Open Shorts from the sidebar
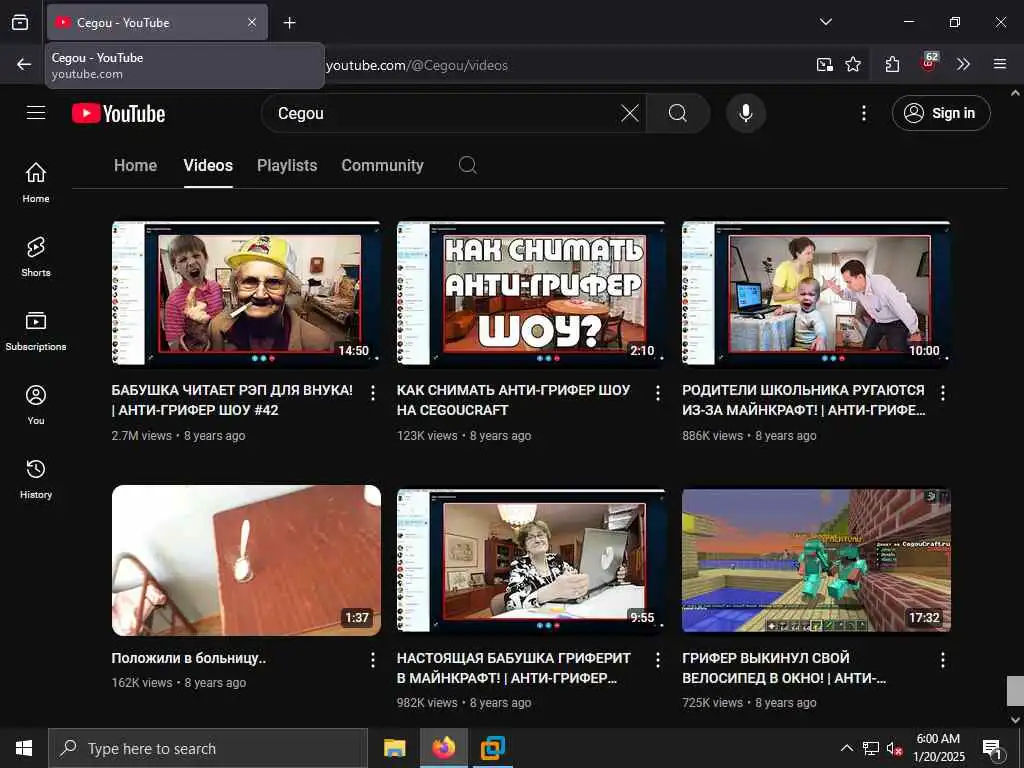The height and width of the screenshot is (768, 1024). [36, 256]
